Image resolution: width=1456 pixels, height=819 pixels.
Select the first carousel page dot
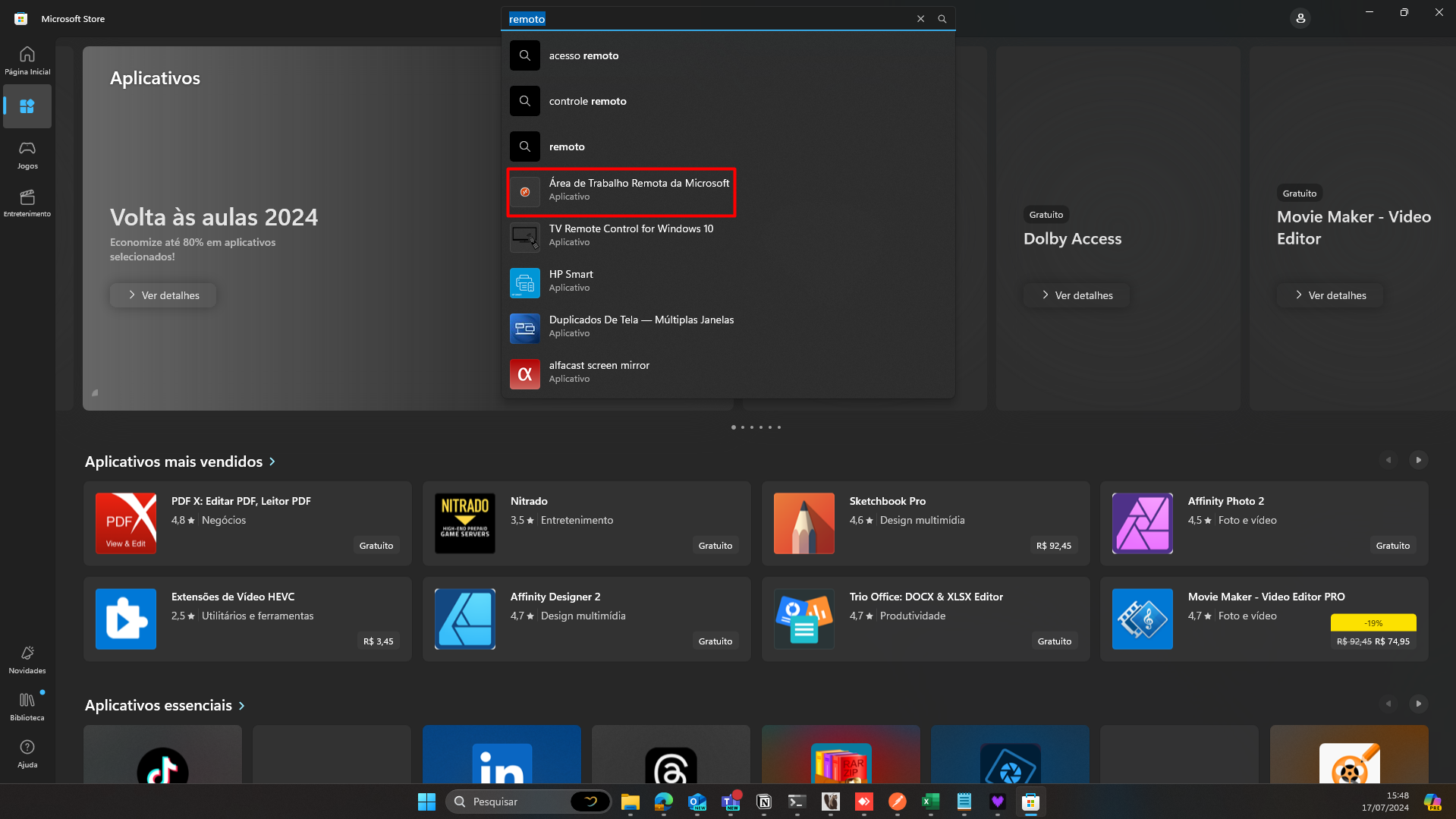[733, 427]
